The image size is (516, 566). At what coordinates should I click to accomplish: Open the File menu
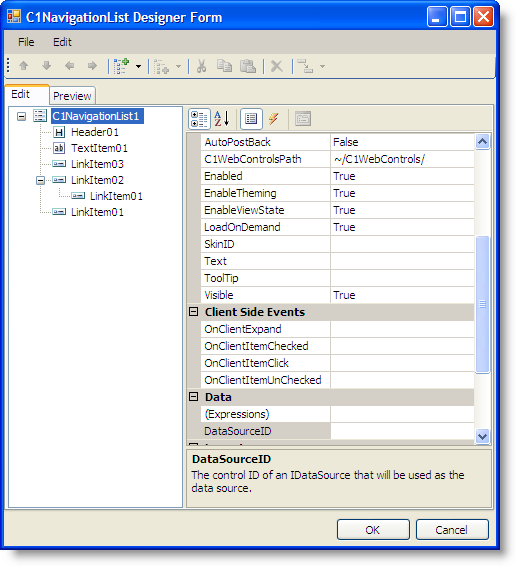[x=26, y=42]
